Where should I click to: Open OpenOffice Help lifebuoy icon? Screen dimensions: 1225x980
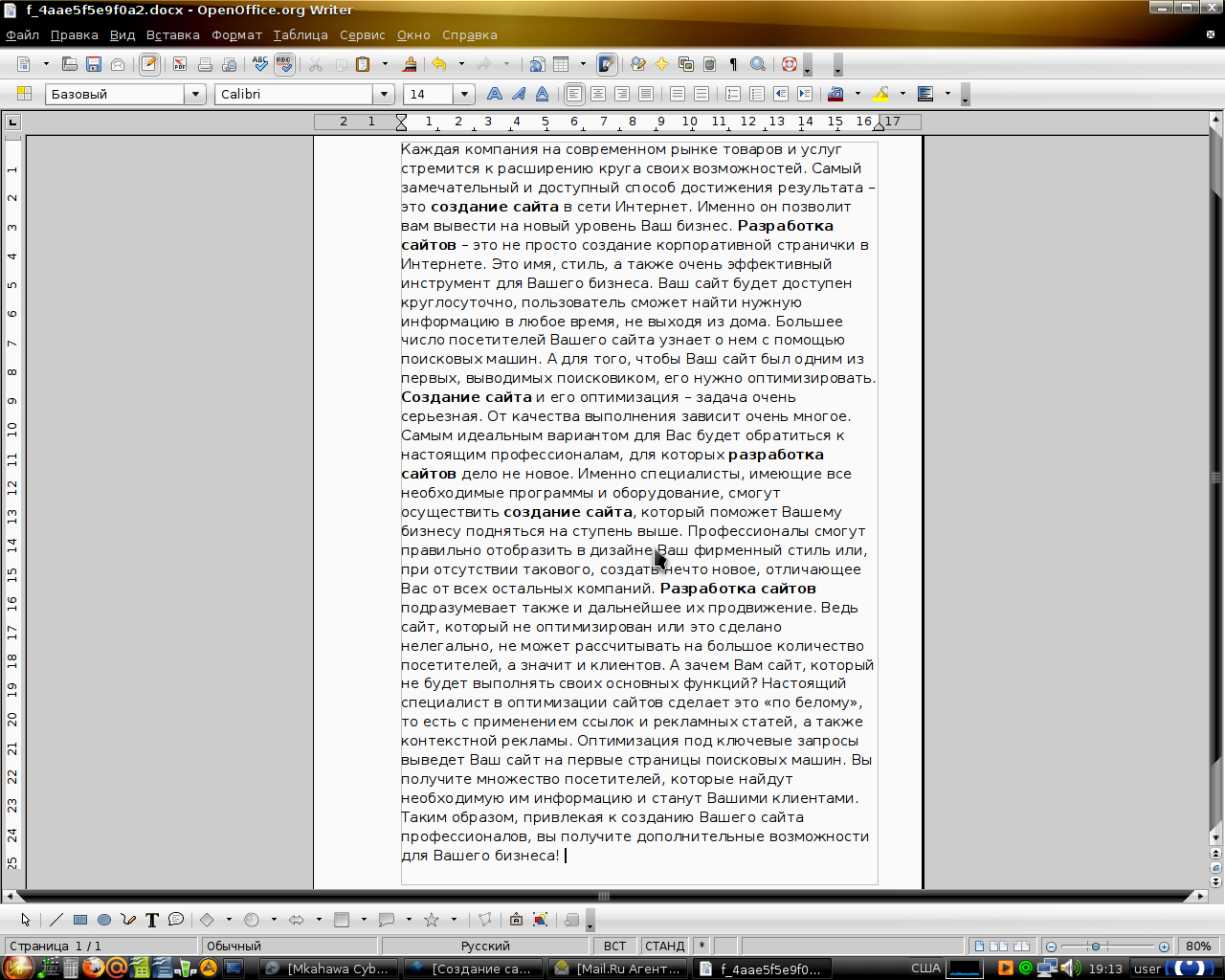tap(790, 64)
